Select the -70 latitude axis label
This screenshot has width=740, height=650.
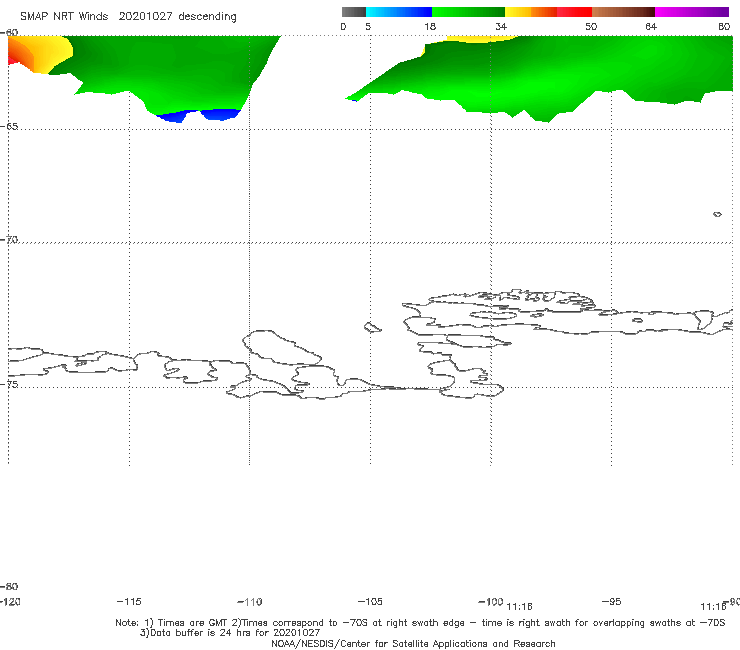tap(9, 239)
